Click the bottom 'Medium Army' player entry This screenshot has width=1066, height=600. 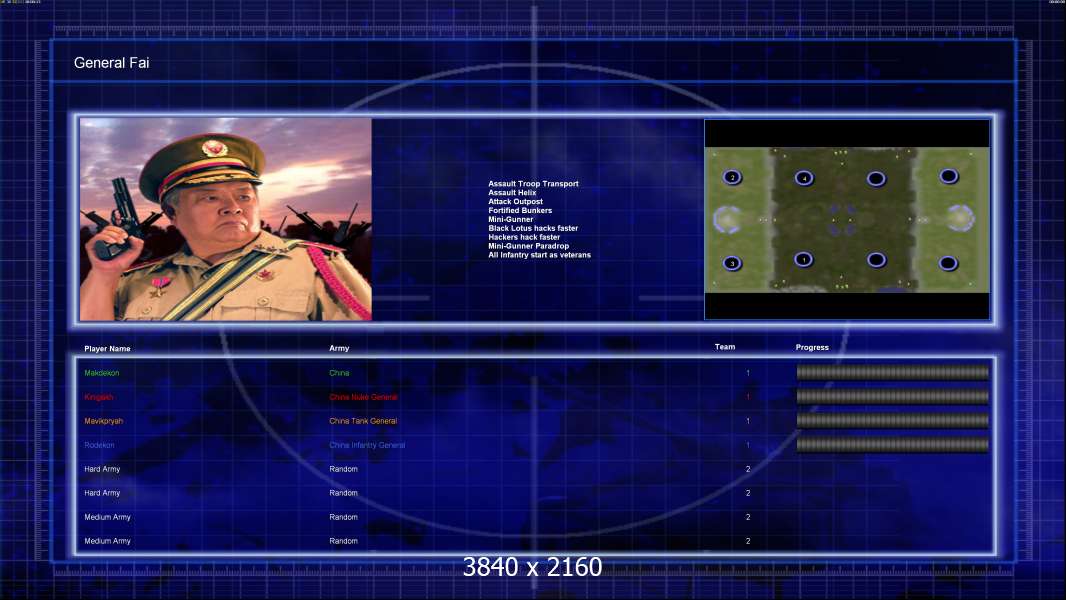107,541
